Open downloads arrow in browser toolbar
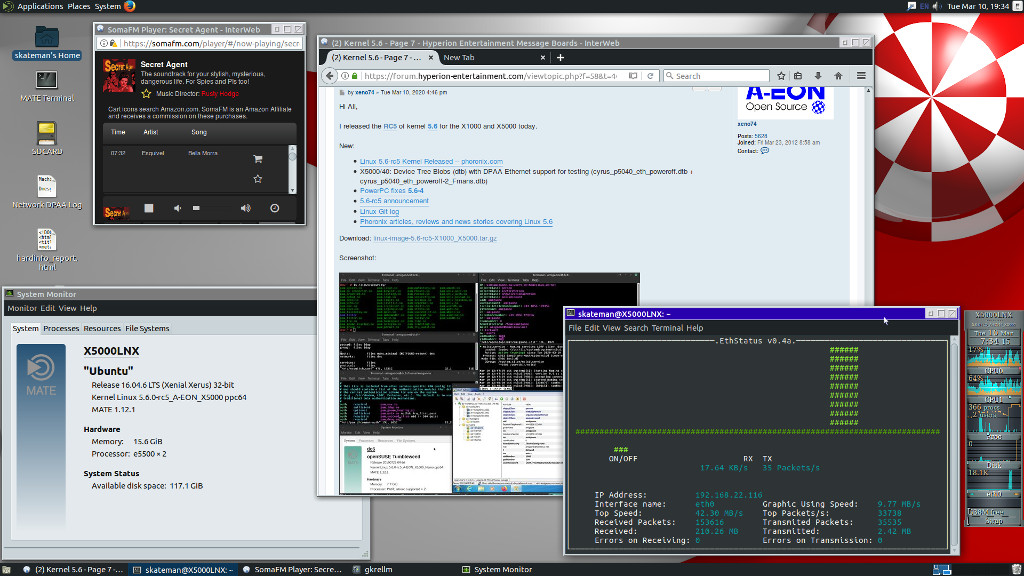 (x=818, y=76)
